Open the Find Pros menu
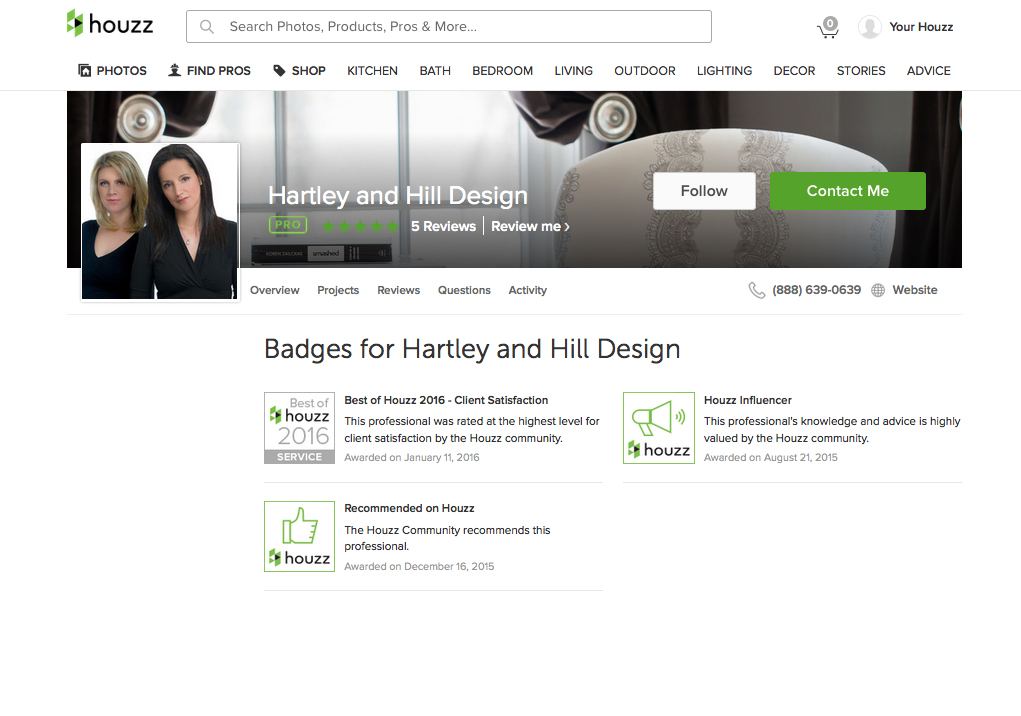This screenshot has height=716, width=1021. (x=209, y=71)
